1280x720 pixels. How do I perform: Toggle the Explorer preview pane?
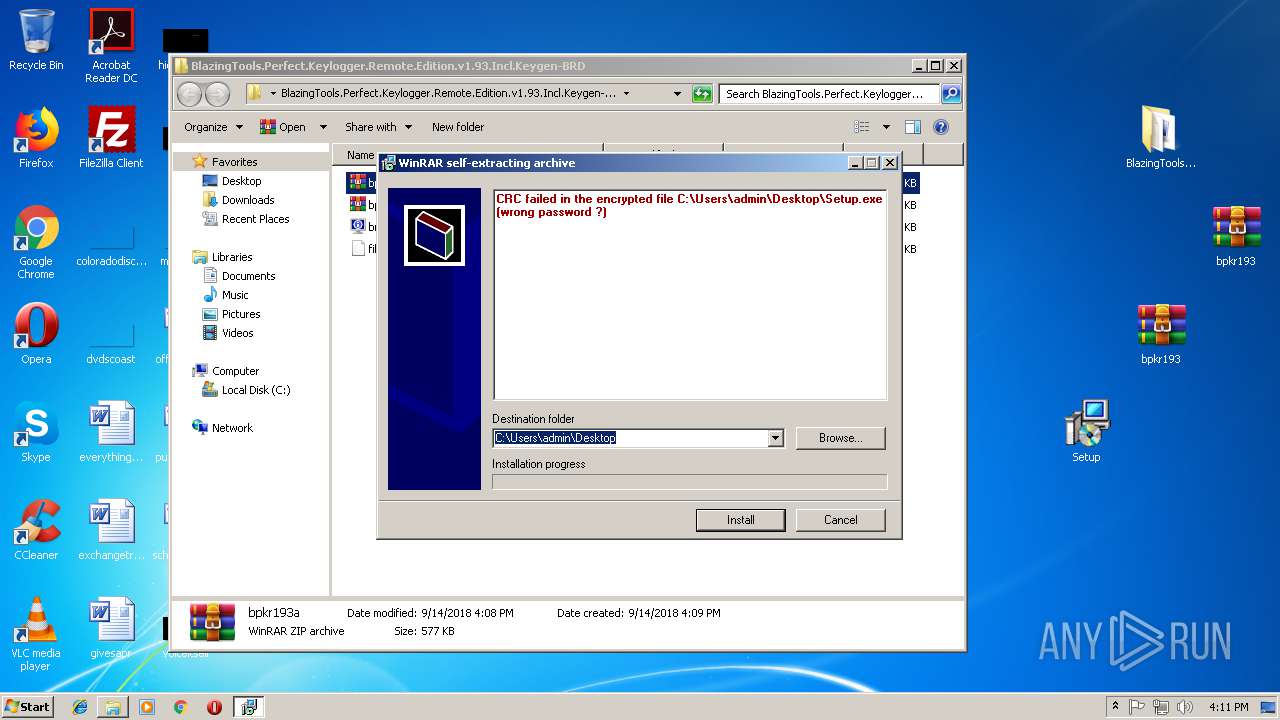912,127
